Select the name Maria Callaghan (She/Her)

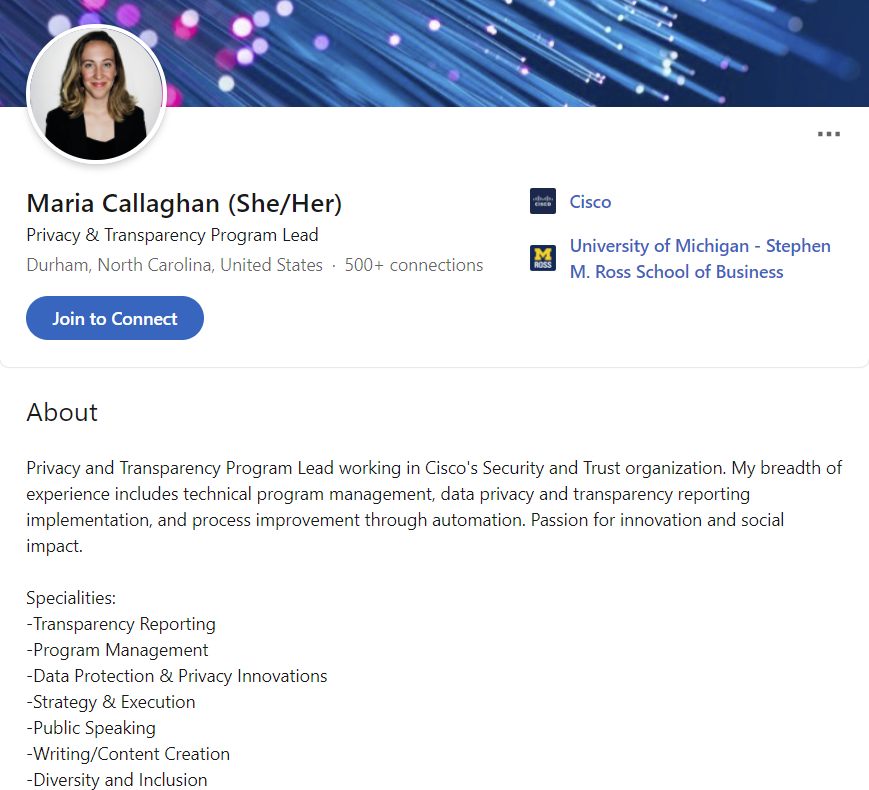click(184, 203)
